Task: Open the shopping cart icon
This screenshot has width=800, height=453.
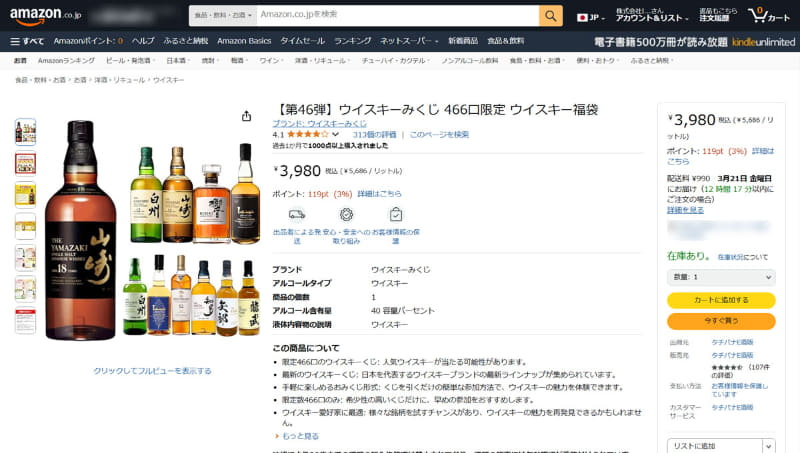Action: 769,15
